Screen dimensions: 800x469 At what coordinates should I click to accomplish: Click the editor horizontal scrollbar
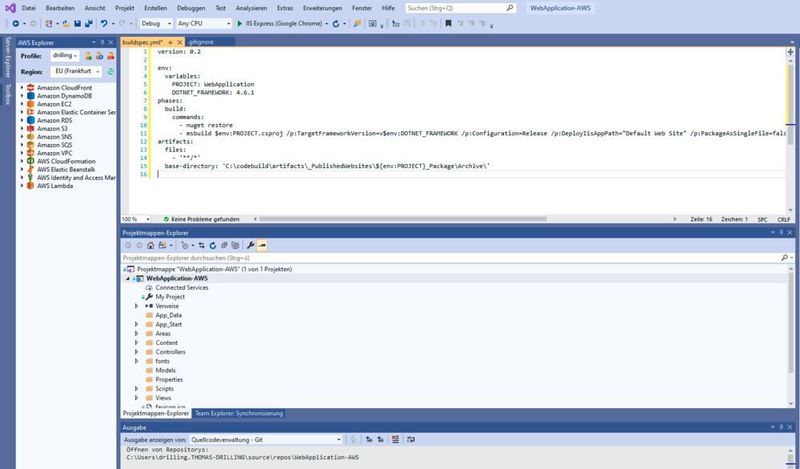403,219
